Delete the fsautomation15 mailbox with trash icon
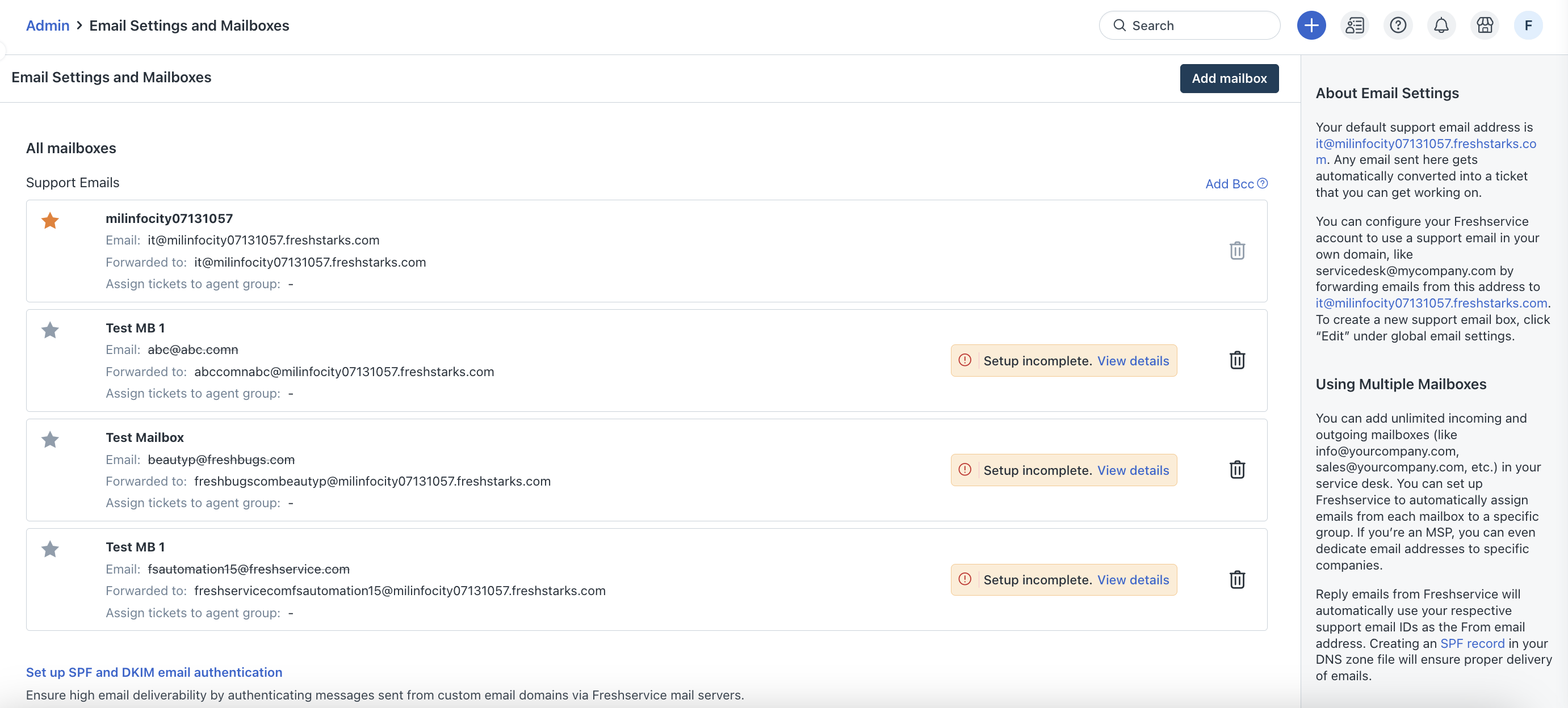 tap(1237, 579)
